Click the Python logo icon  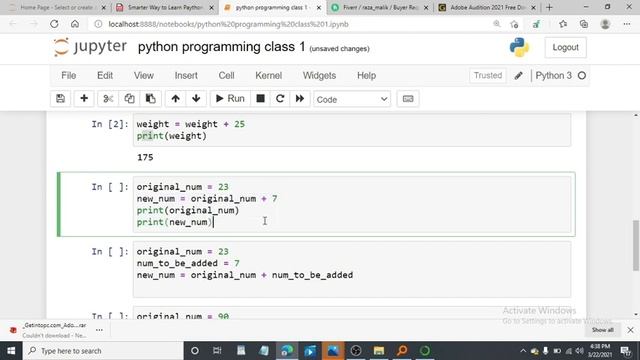pyautogui.click(x=519, y=47)
